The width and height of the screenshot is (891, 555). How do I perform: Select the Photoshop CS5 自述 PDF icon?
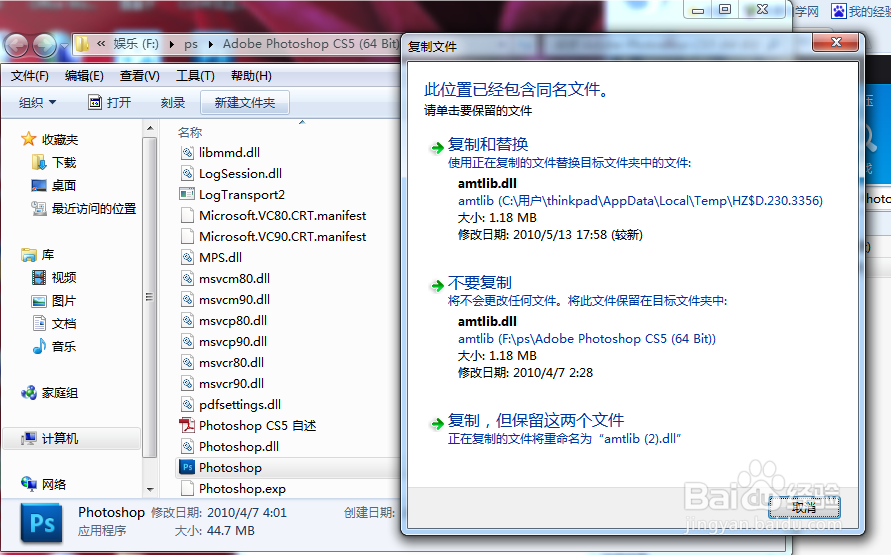coord(187,425)
